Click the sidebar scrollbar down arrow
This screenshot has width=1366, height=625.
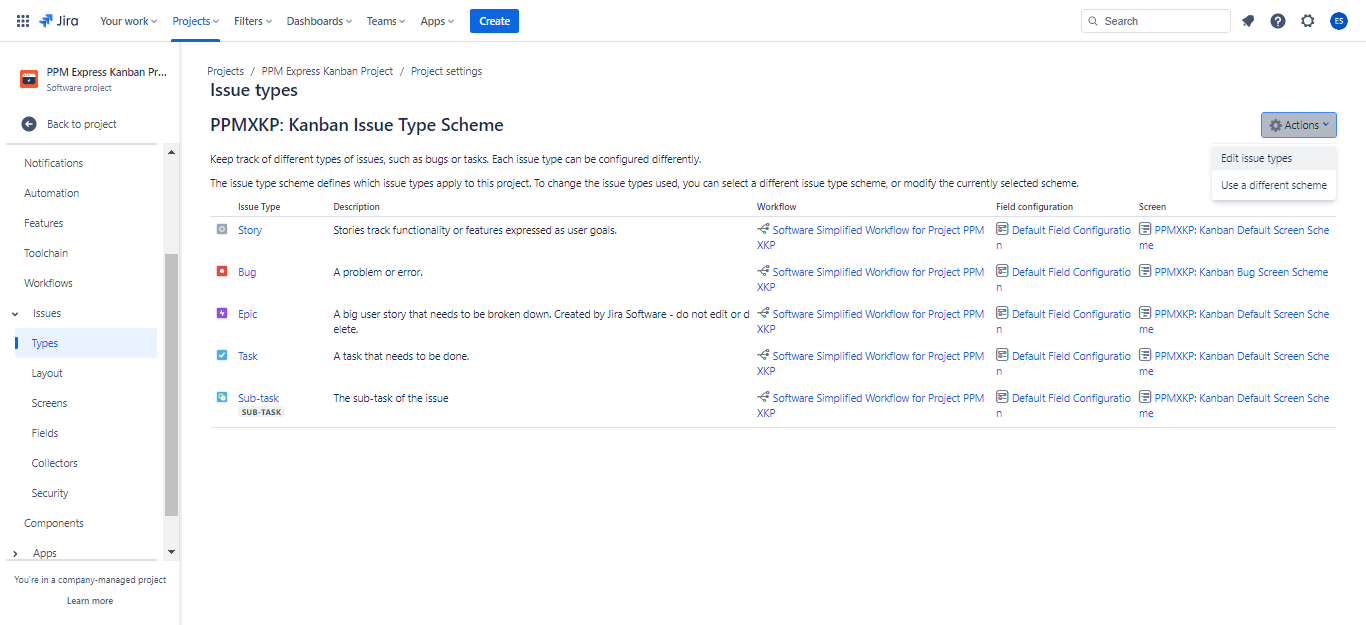[171, 552]
